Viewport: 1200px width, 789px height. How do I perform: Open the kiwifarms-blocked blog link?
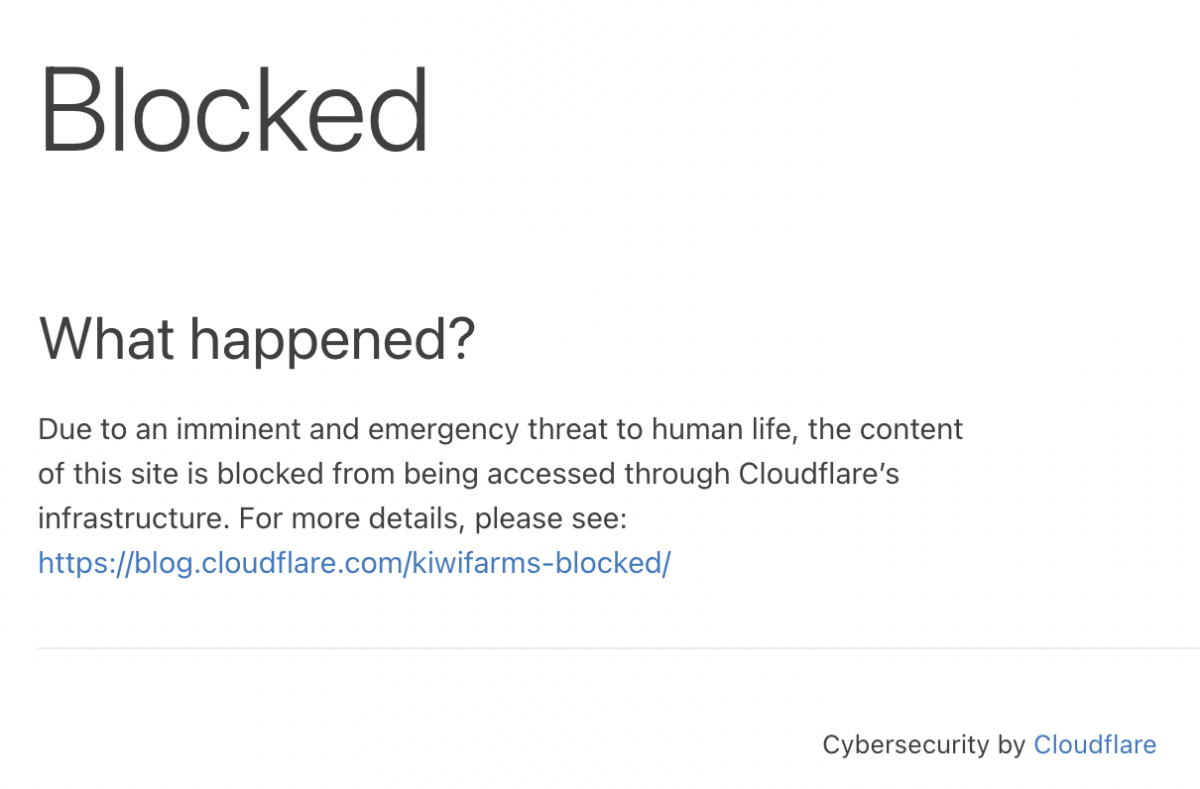coord(354,563)
